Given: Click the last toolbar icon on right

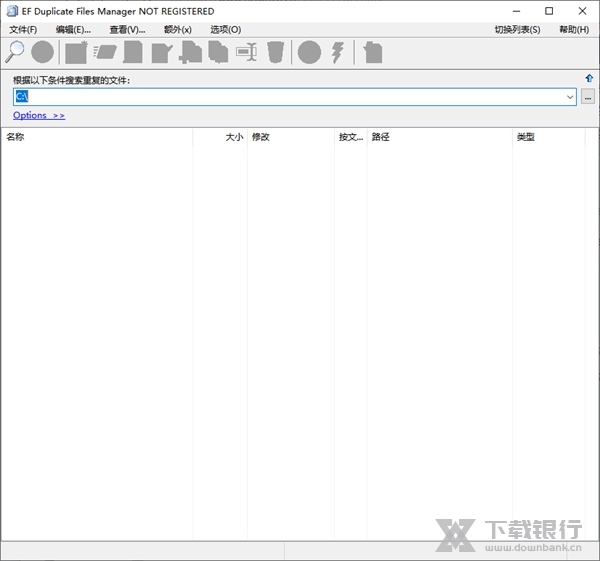Looking at the screenshot, I should 372,52.
